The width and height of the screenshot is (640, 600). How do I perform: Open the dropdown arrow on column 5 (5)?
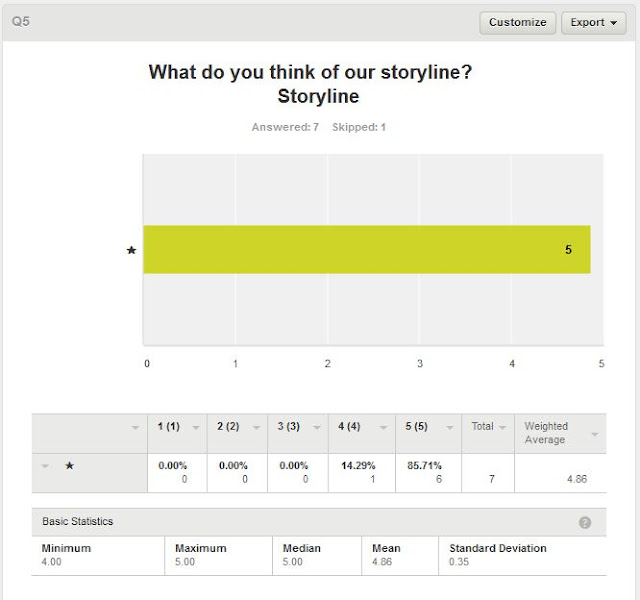click(x=450, y=427)
